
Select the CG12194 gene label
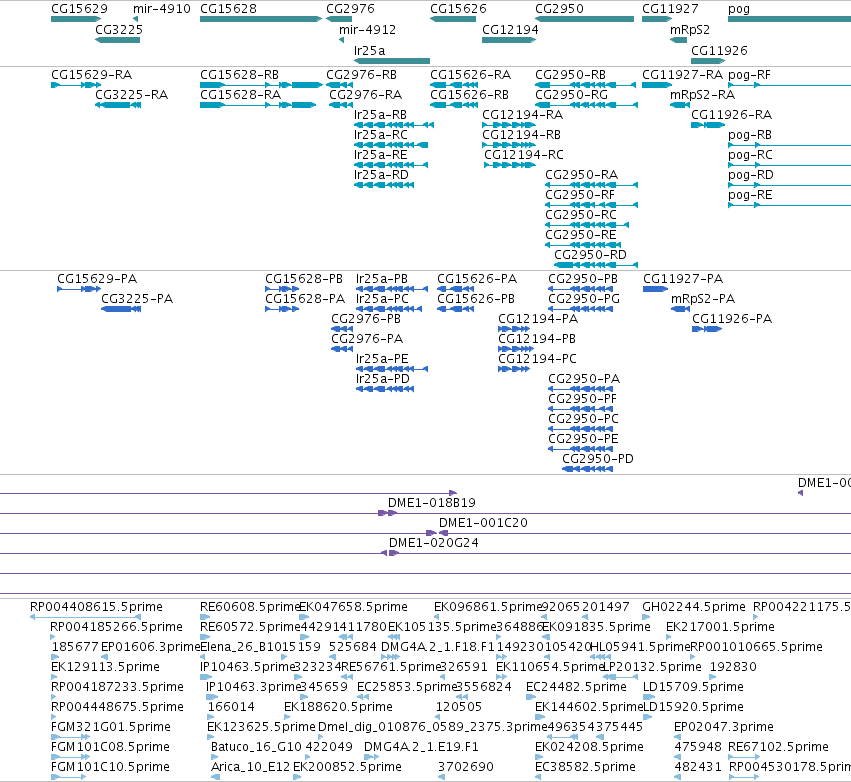510,29
